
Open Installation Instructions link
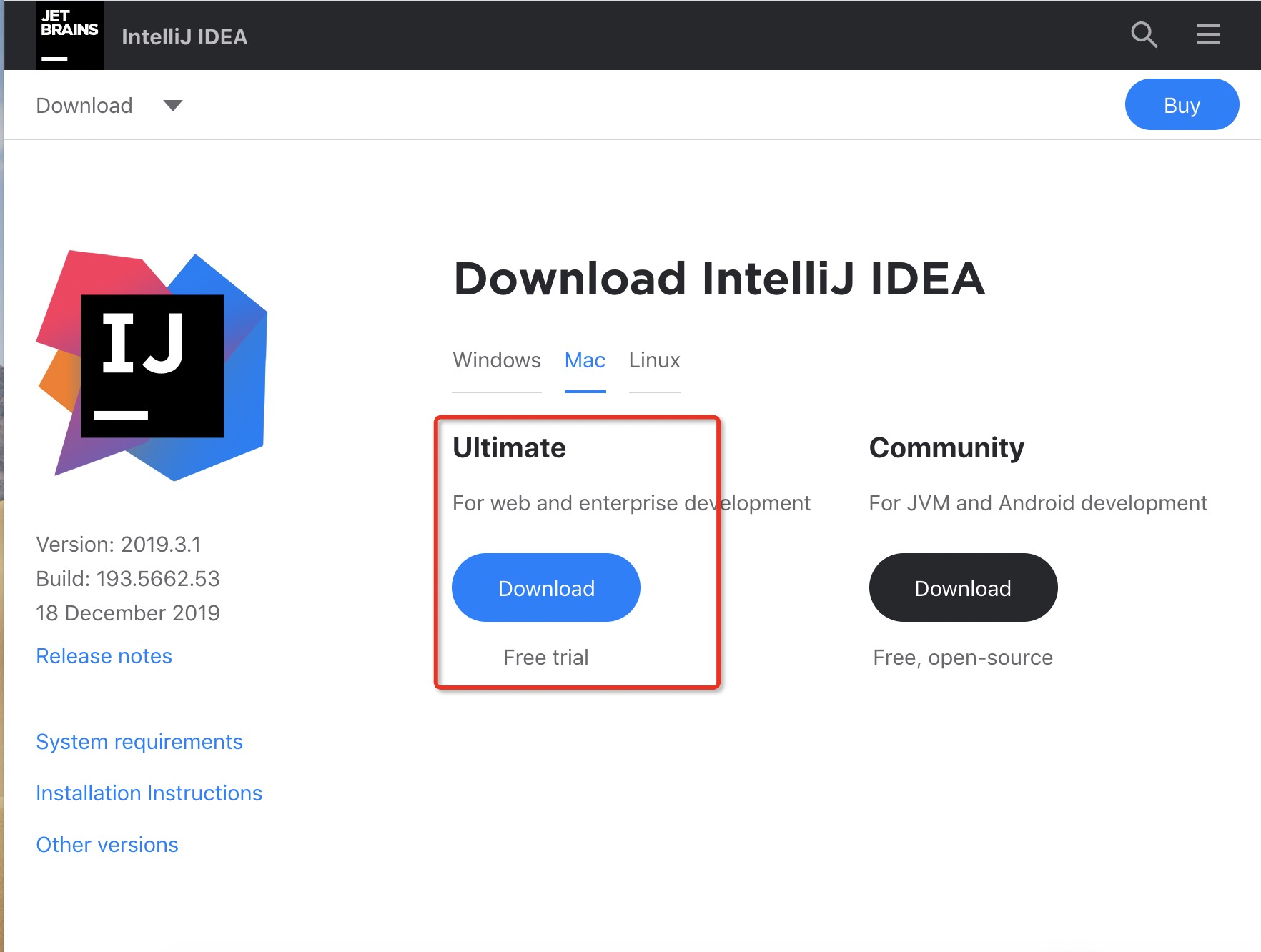(x=149, y=793)
